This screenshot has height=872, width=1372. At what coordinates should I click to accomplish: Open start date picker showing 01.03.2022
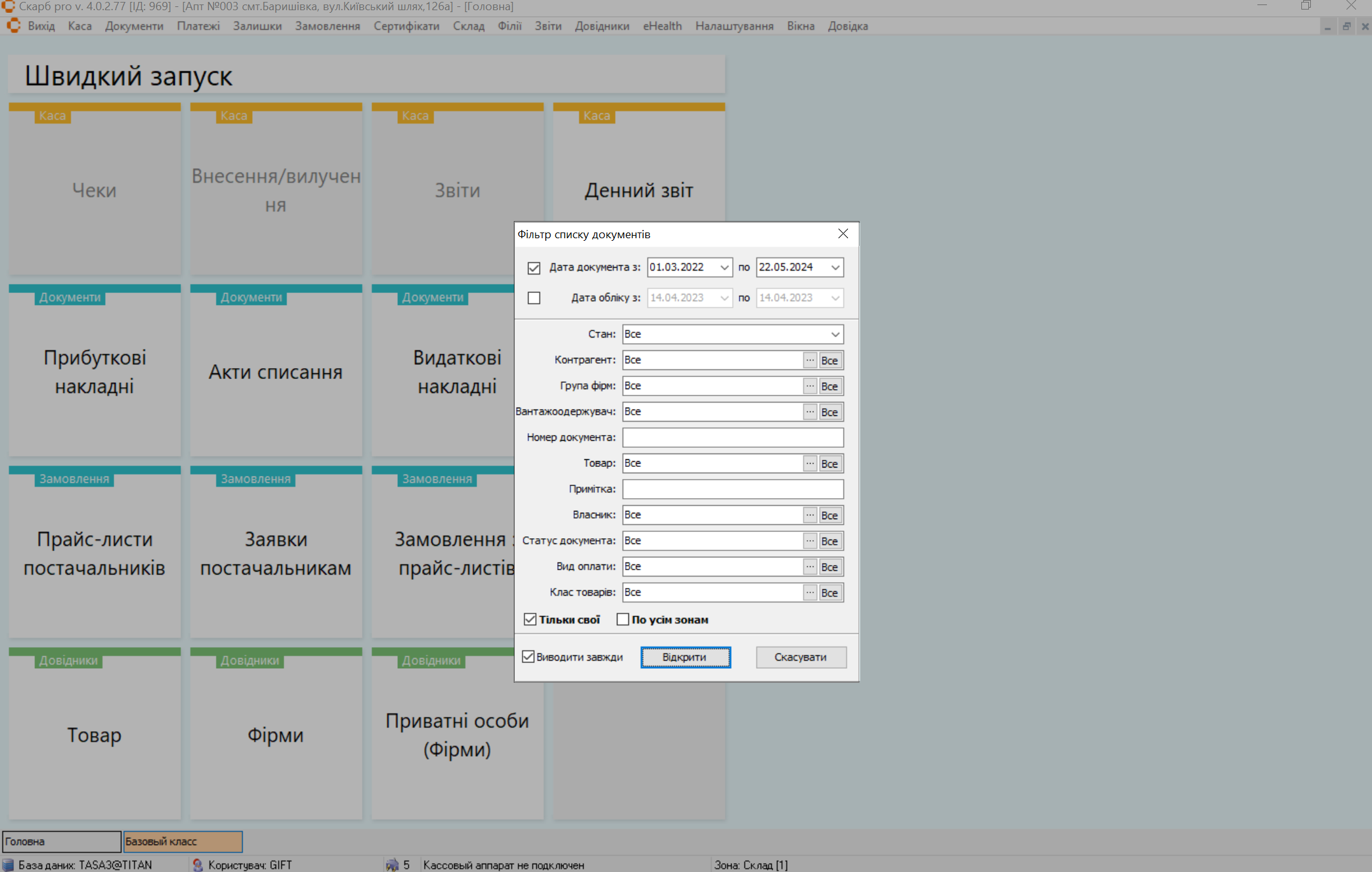pyautogui.click(x=724, y=268)
